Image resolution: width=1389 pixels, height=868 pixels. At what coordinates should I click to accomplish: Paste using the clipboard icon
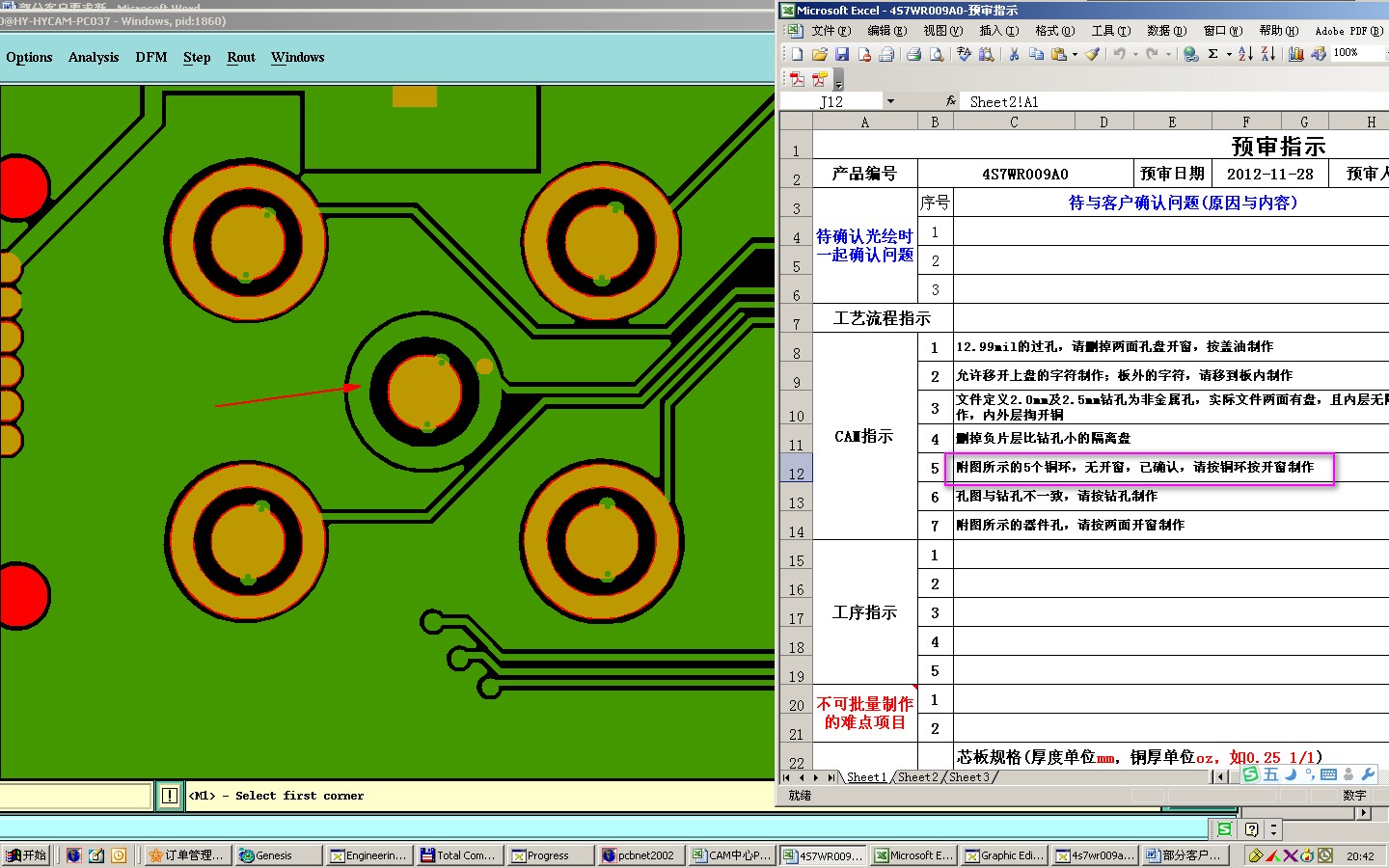click(1059, 54)
